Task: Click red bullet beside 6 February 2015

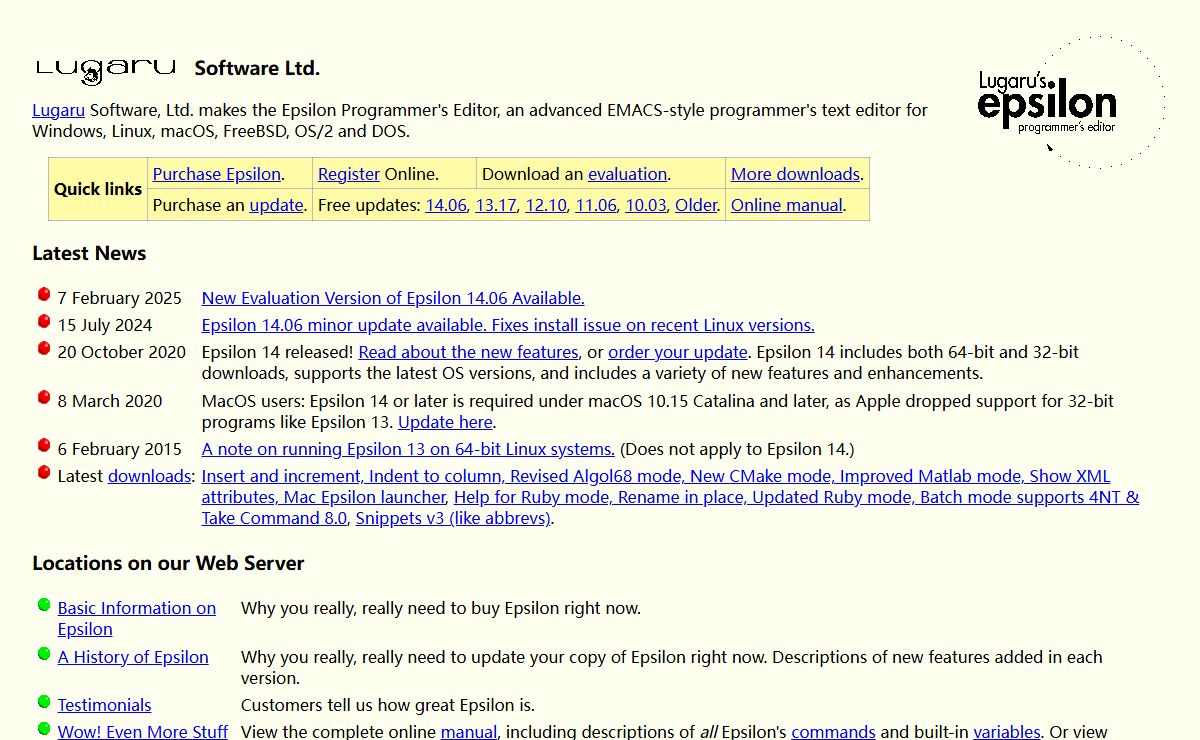Action: 44,445
